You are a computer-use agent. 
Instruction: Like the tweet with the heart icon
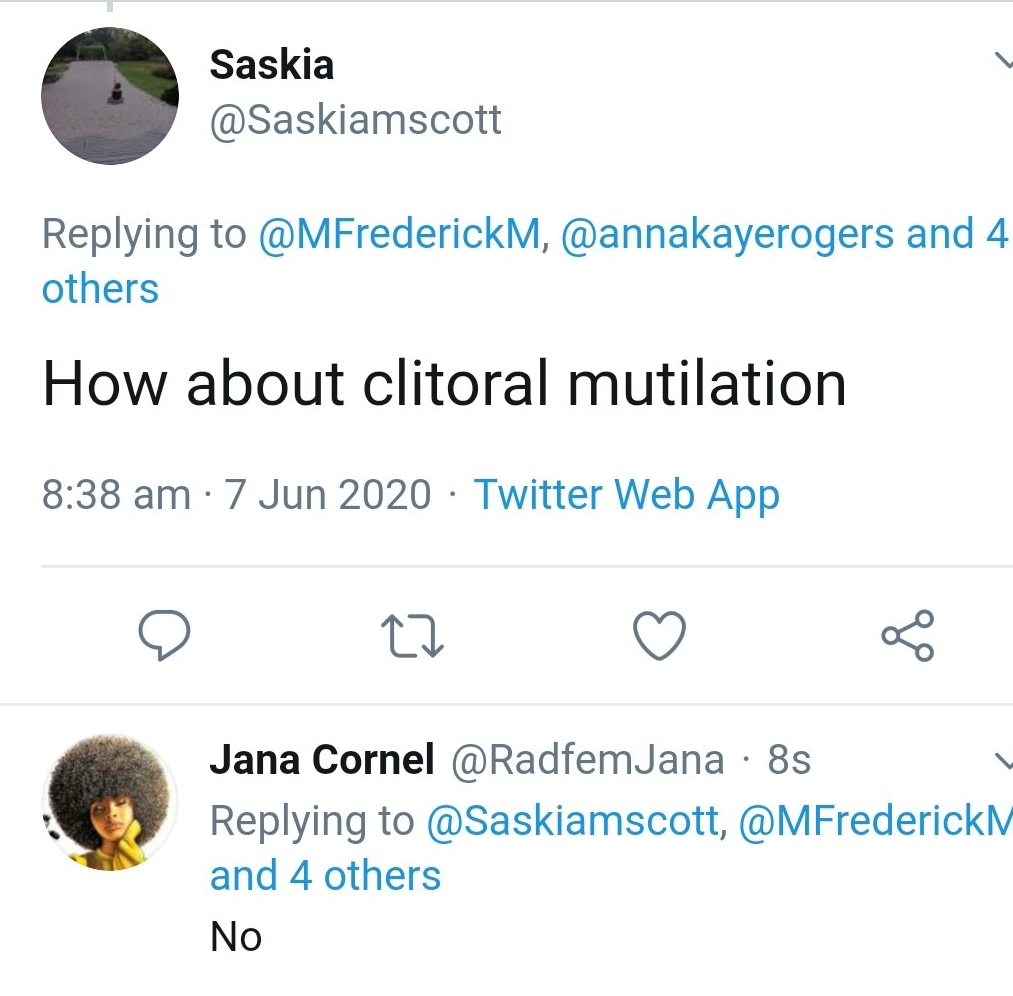tap(659, 636)
